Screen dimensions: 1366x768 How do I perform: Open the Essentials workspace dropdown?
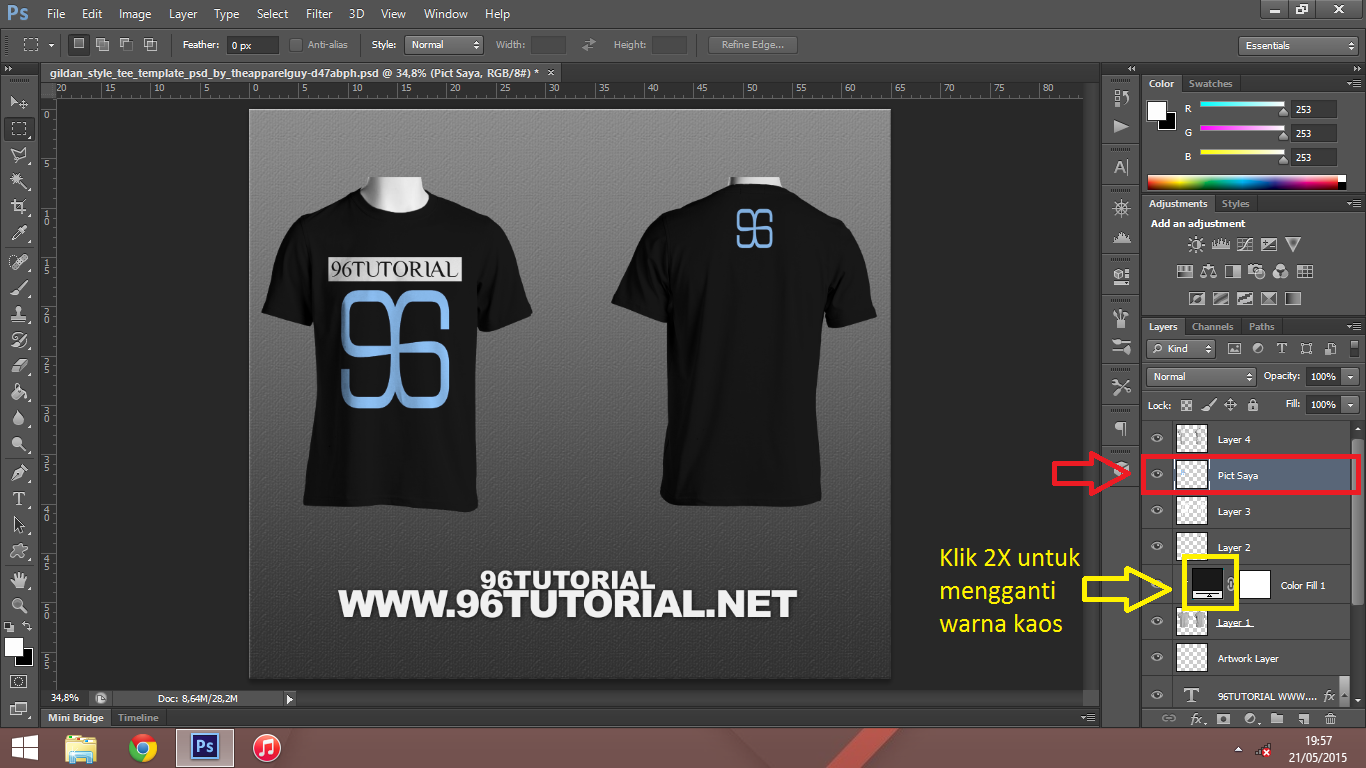pyautogui.click(x=1297, y=46)
